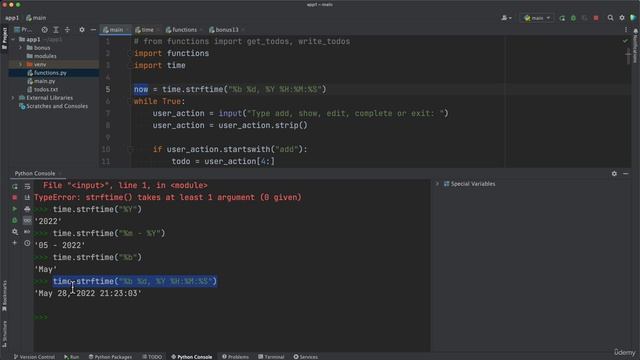Click inspection green checkmark in editor
This screenshot has width=640, height=360.
[x=625, y=41]
